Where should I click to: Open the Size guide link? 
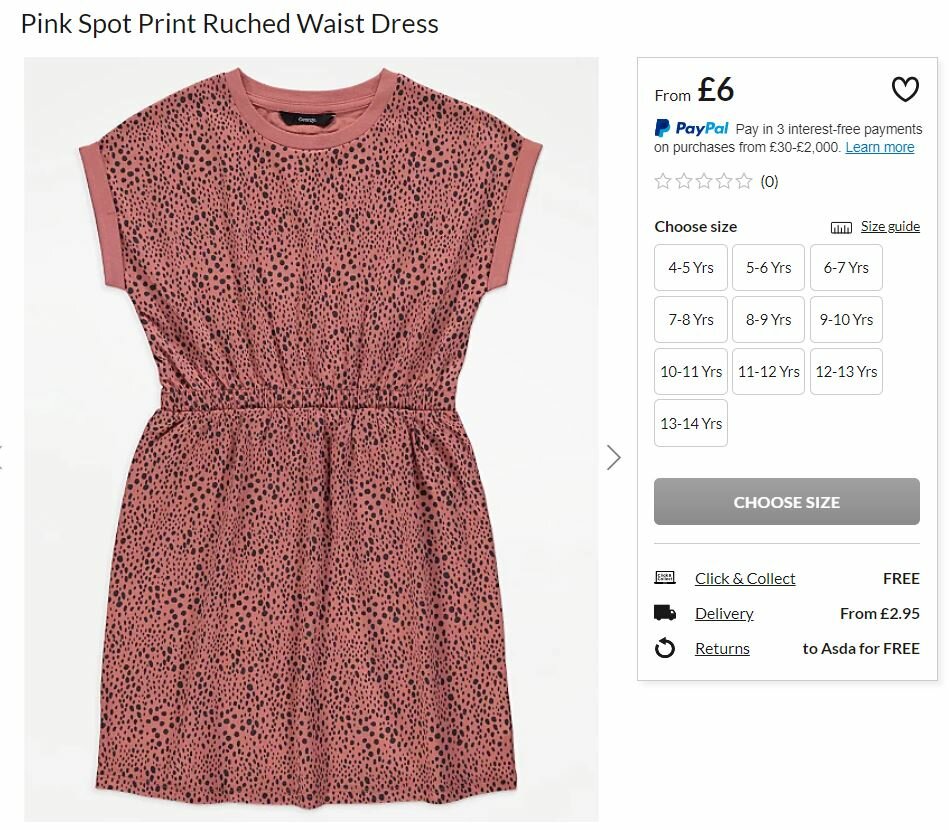[x=890, y=227]
